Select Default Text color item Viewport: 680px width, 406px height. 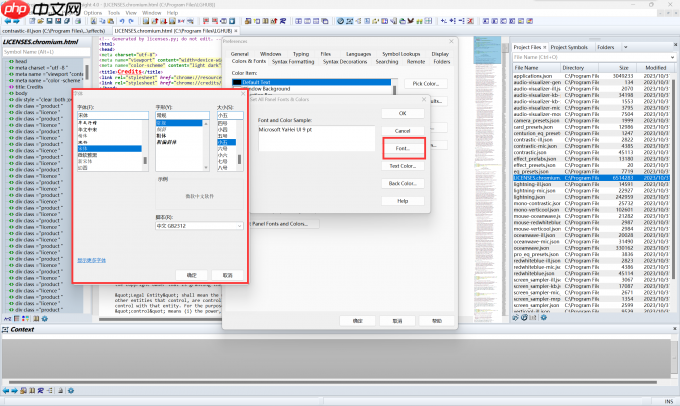(x=258, y=82)
